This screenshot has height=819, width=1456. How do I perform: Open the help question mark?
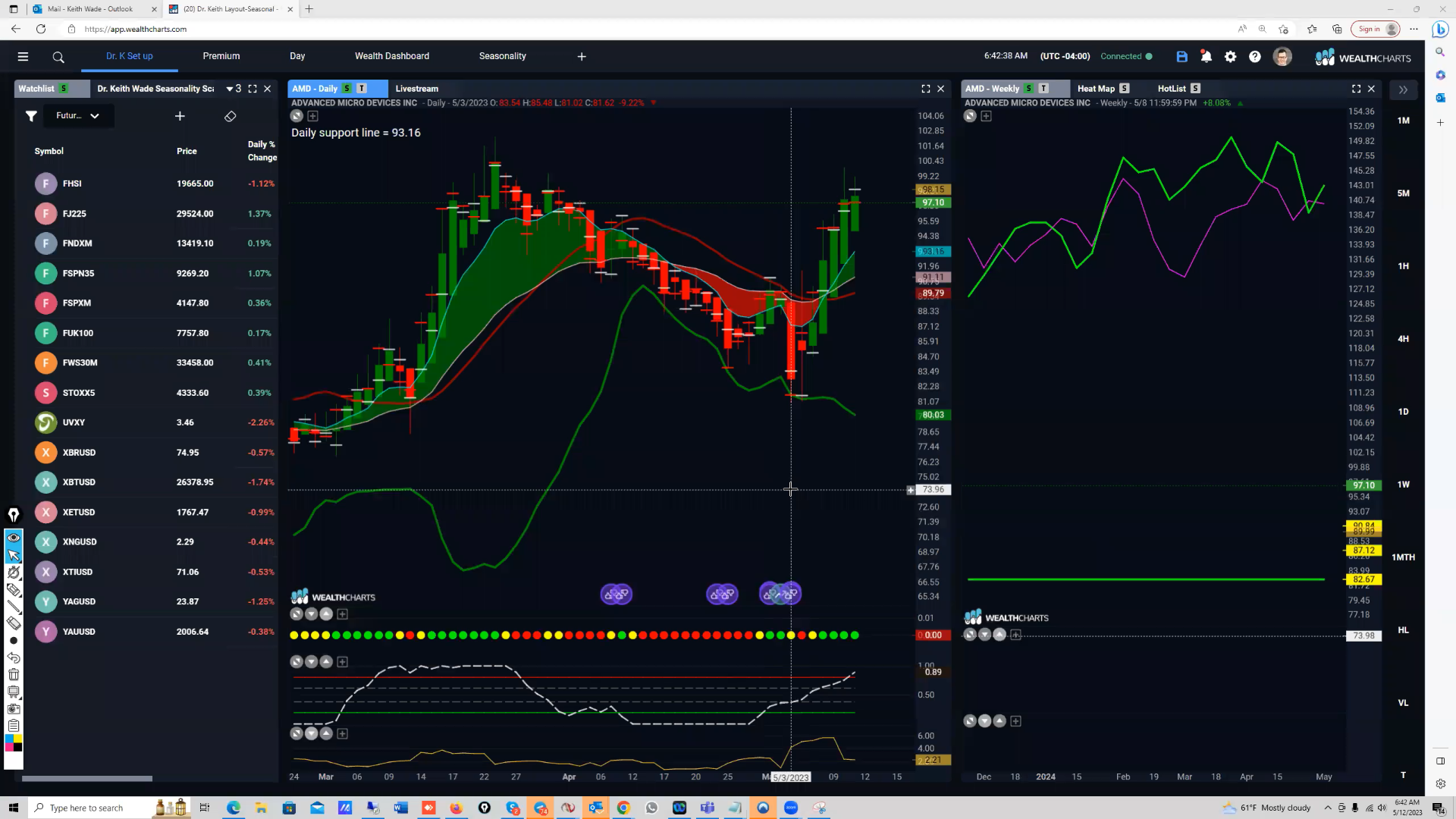click(1255, 56)
